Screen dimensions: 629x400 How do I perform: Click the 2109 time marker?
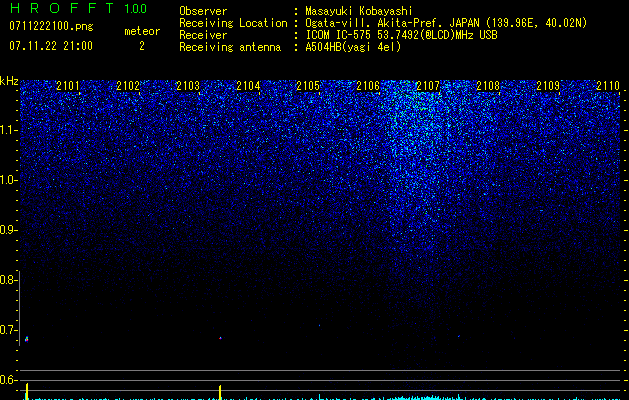[548, 85]
